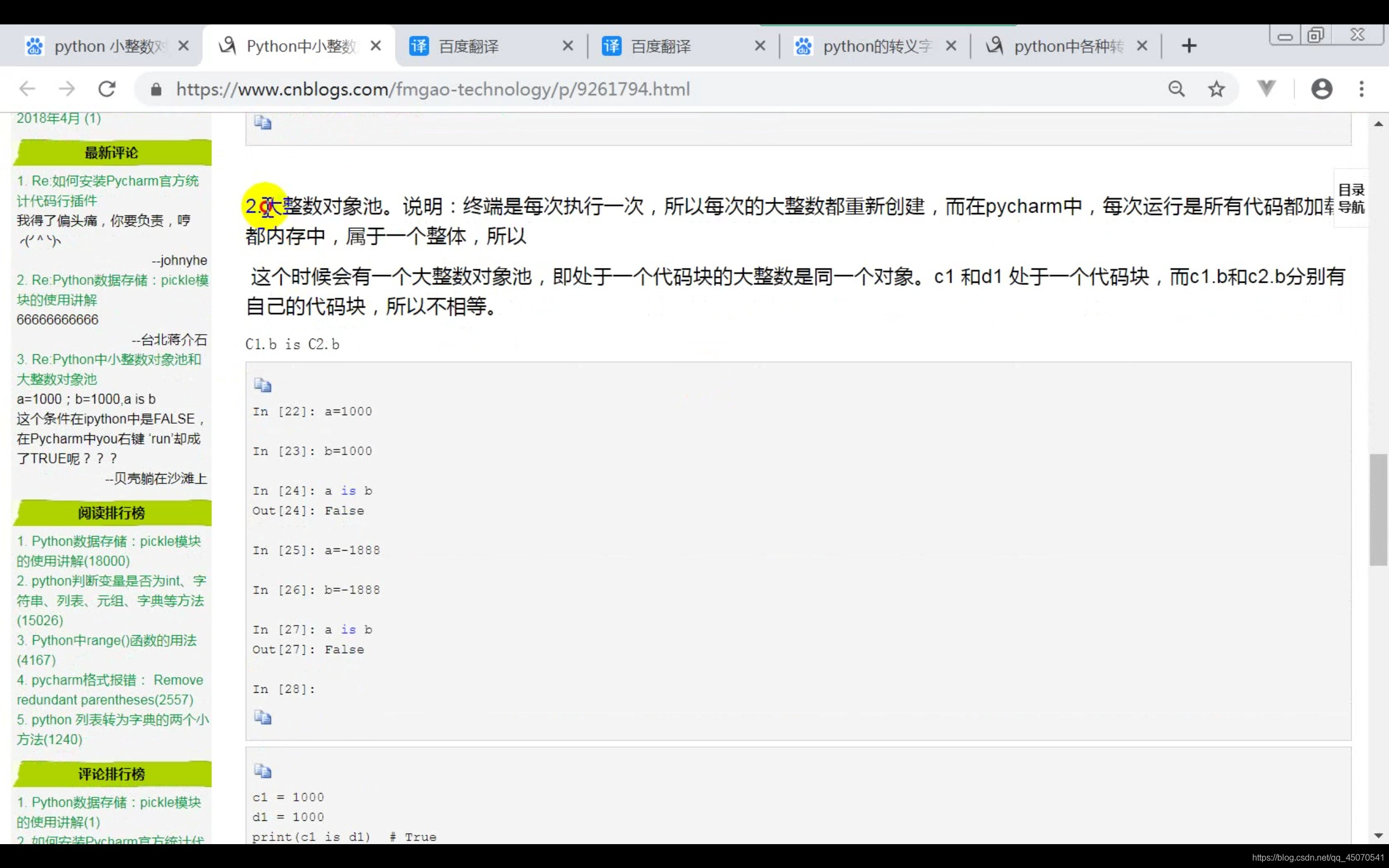Open Chrome's three-dot menu
Screen dimensions: 1389x868
1361,89
